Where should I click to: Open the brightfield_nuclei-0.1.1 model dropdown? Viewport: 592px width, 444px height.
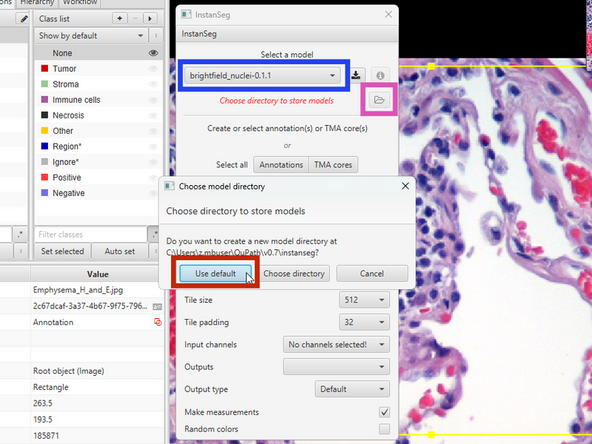point(262,76)
